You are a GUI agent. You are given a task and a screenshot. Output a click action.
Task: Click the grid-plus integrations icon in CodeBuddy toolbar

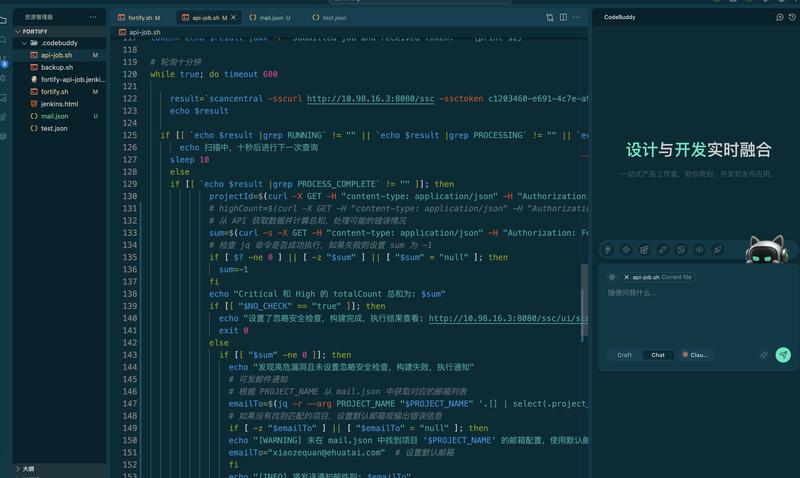(644, 250)
